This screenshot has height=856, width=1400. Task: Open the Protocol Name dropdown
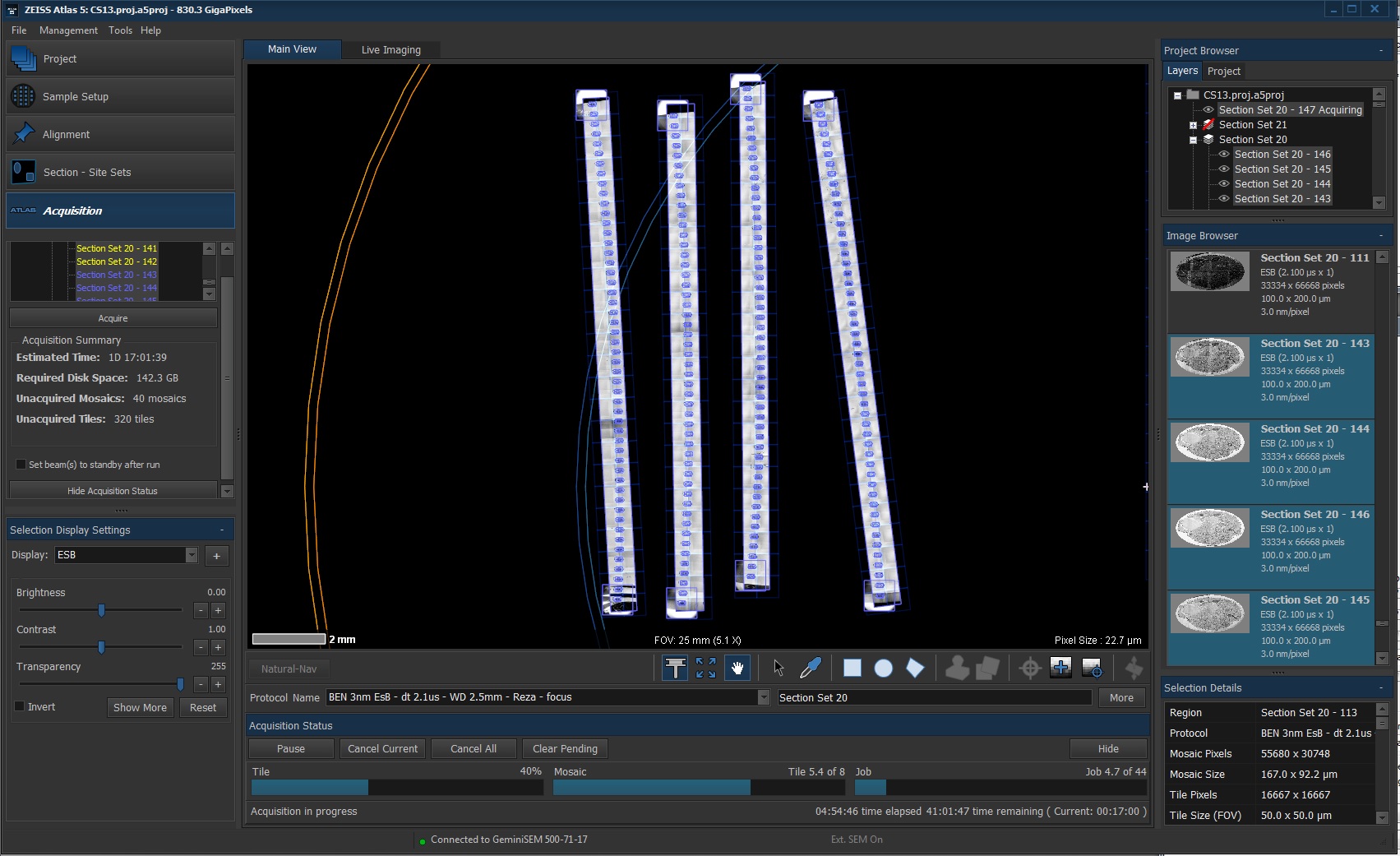763,697
